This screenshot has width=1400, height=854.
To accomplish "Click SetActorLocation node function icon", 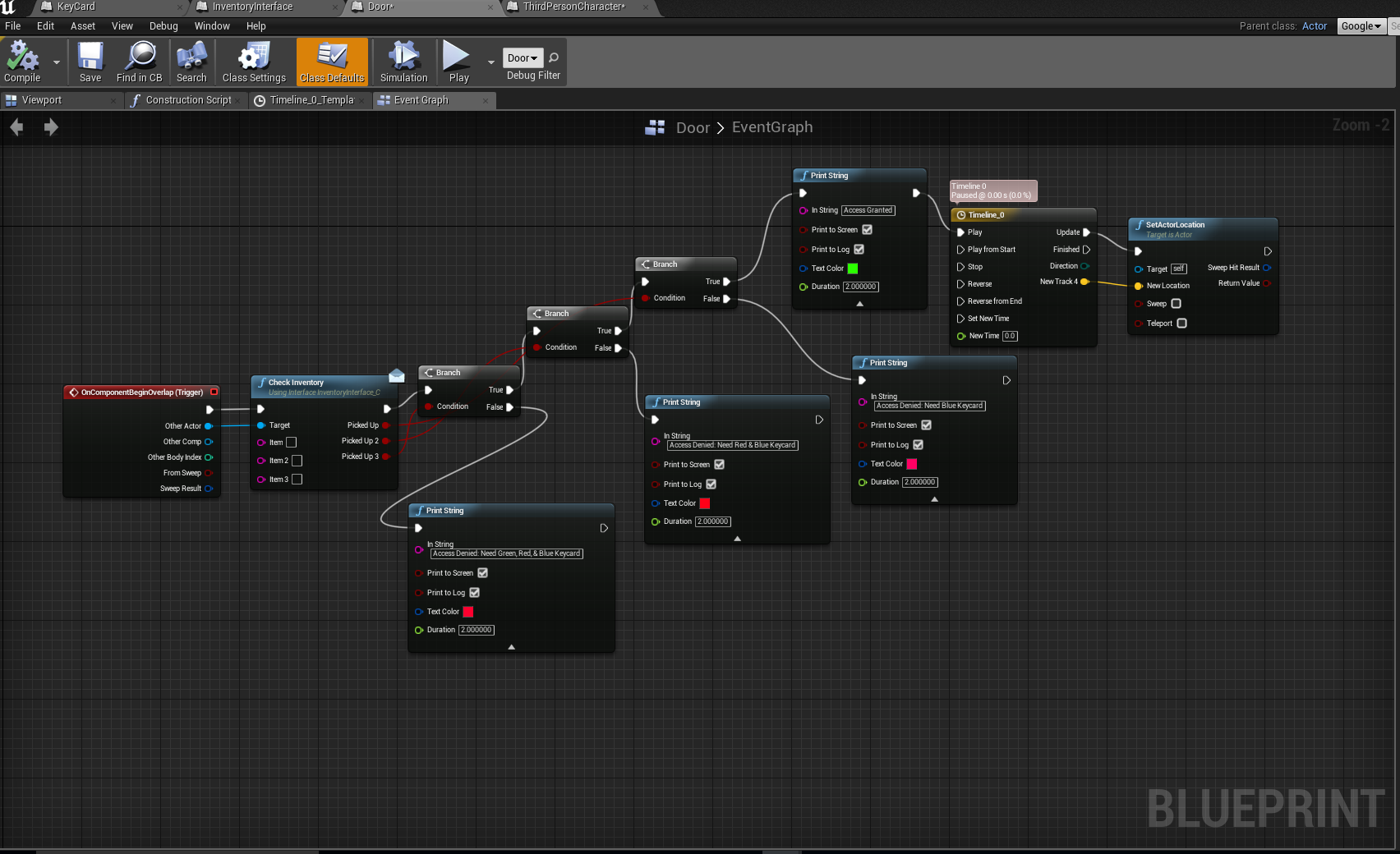I will pyautogui.click(x=1140, y=225).
